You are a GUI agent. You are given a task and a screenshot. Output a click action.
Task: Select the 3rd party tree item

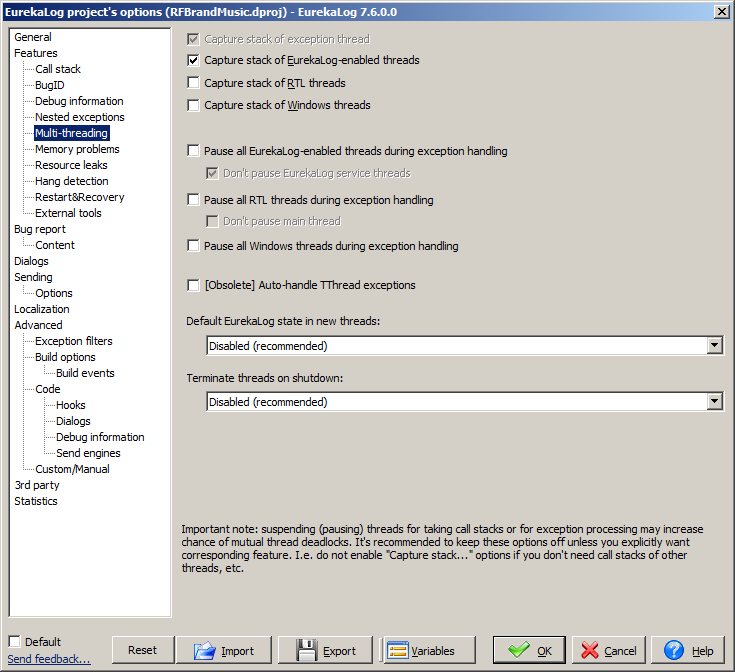coord(37,485)
